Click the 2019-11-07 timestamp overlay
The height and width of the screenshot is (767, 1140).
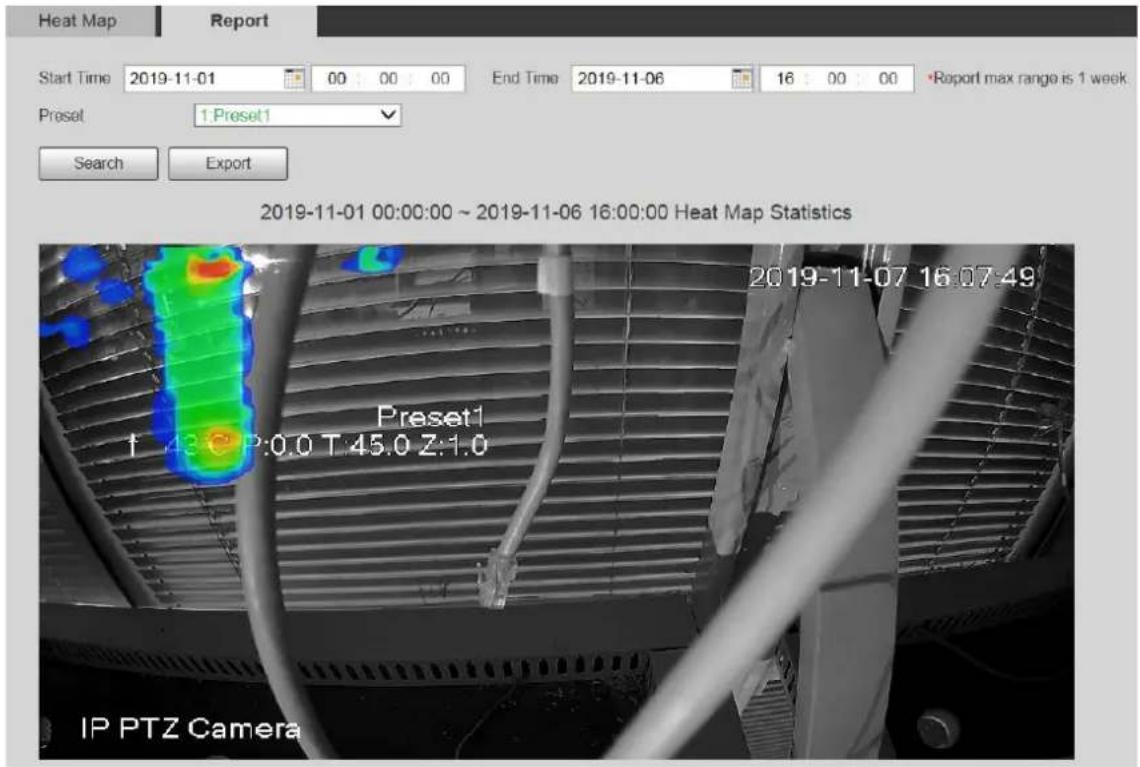(892, 277)
